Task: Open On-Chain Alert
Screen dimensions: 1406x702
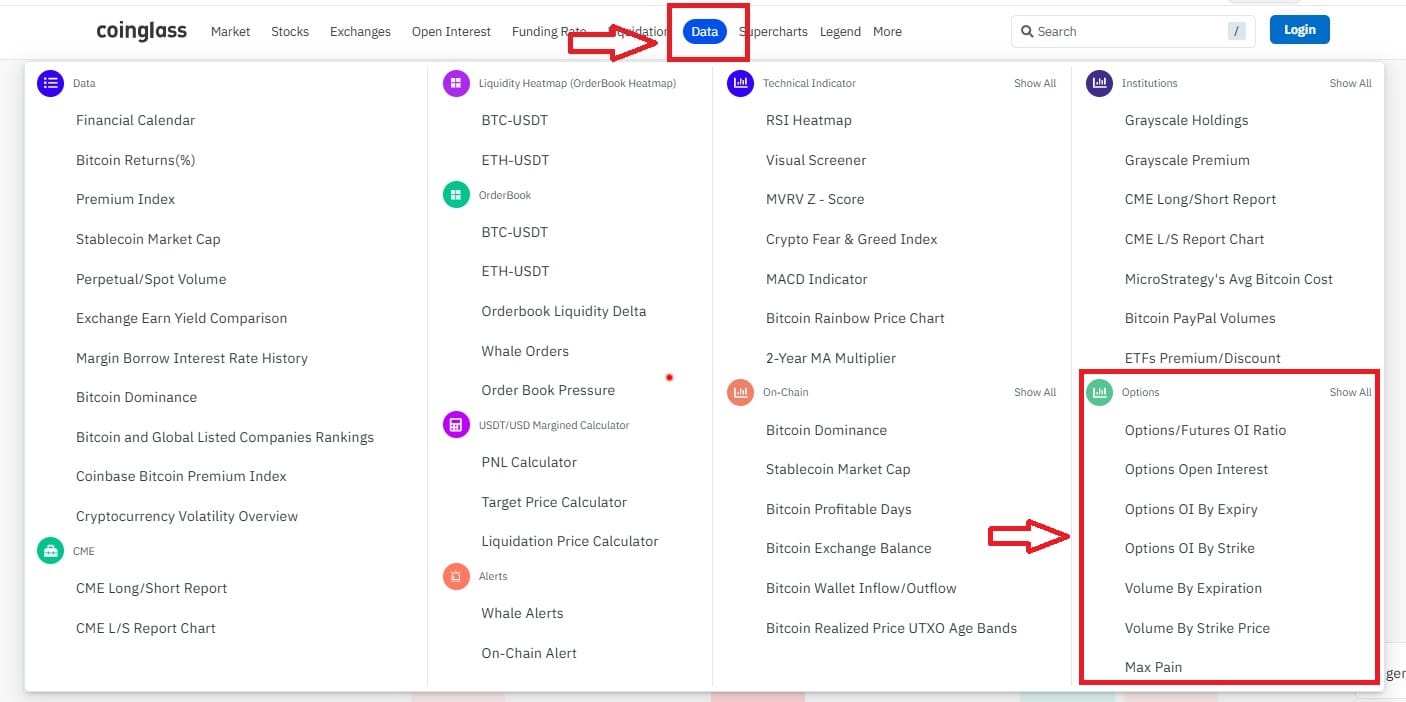Action: click(x=529, y=653)
